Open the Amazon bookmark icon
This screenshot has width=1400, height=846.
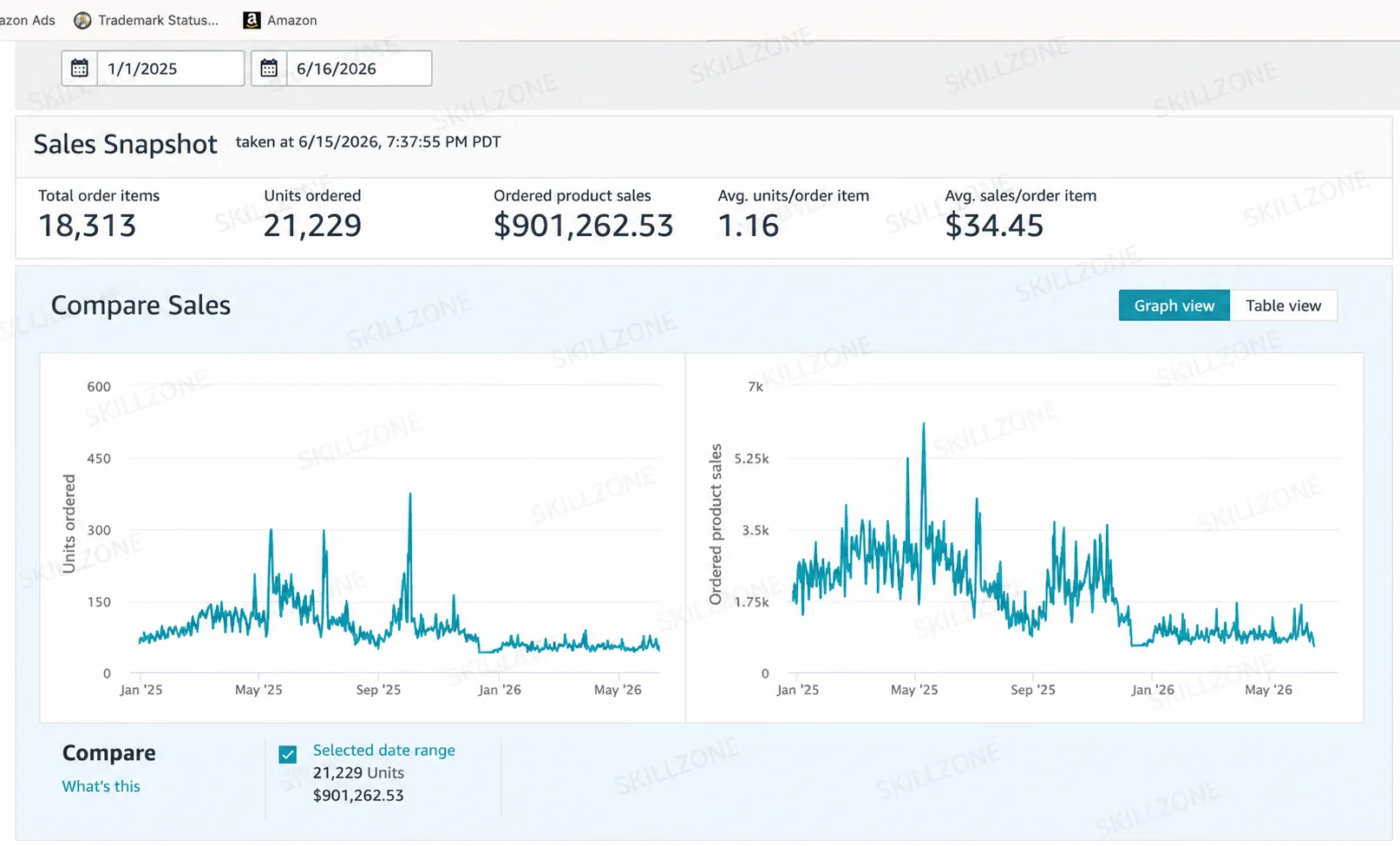coord(252,20)
